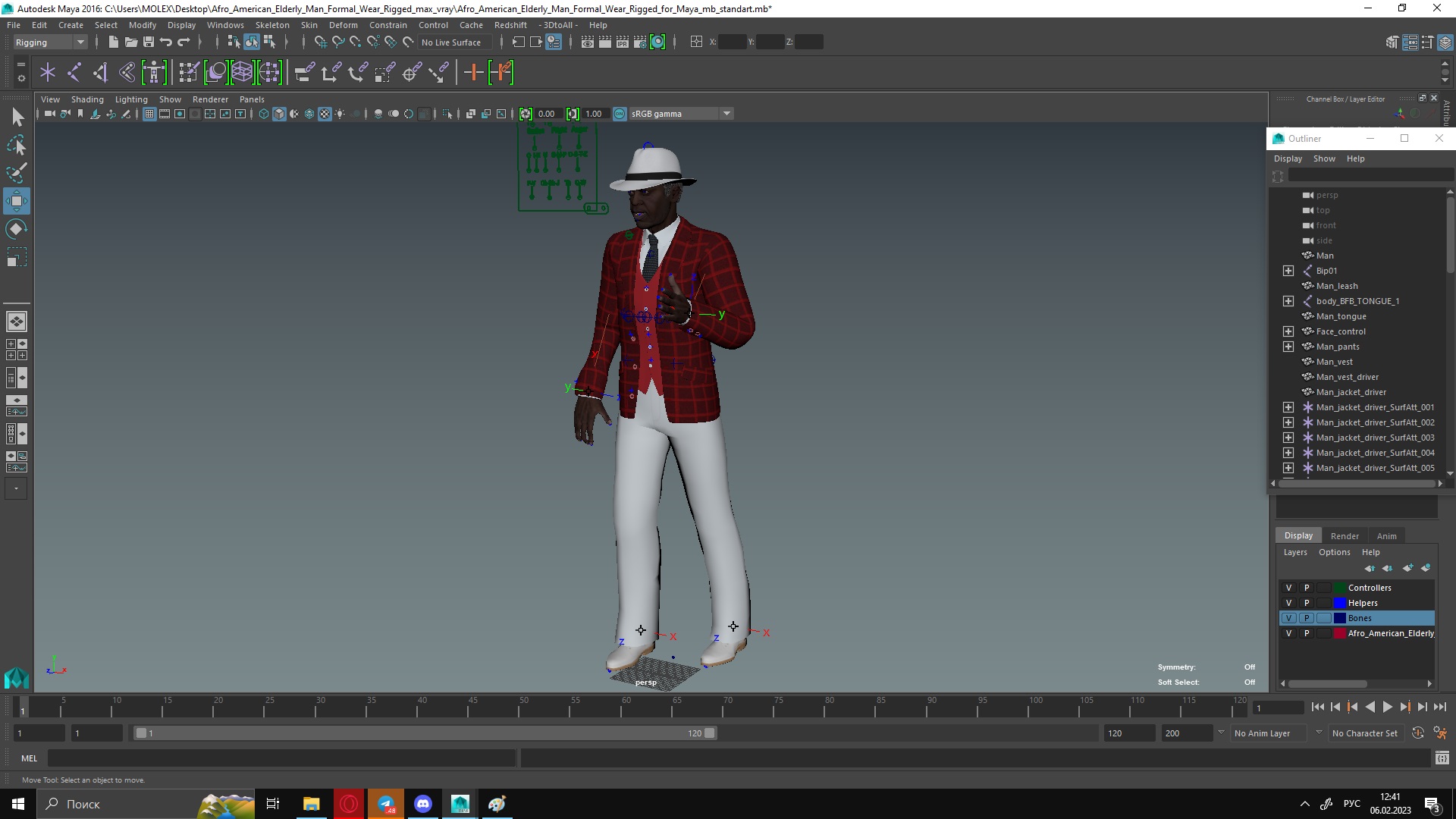Screen dimensions: 1456x819
Task: Save the scene with the floppy icon
Action: pos(149,42)
